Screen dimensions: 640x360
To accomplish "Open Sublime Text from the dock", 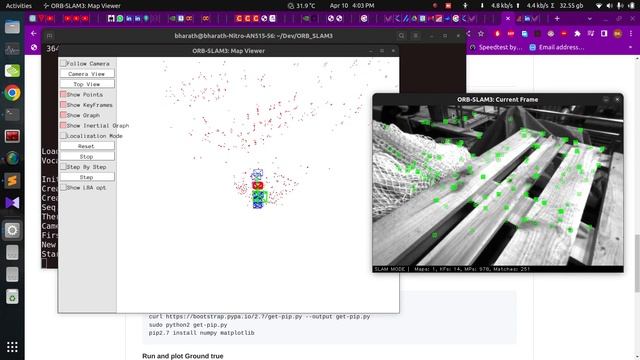I will tap(12, 180).
